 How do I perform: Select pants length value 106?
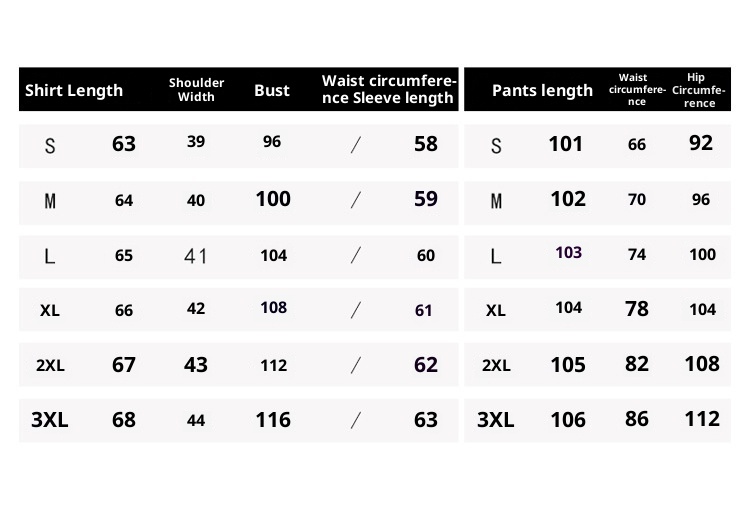tap(568, 420)
